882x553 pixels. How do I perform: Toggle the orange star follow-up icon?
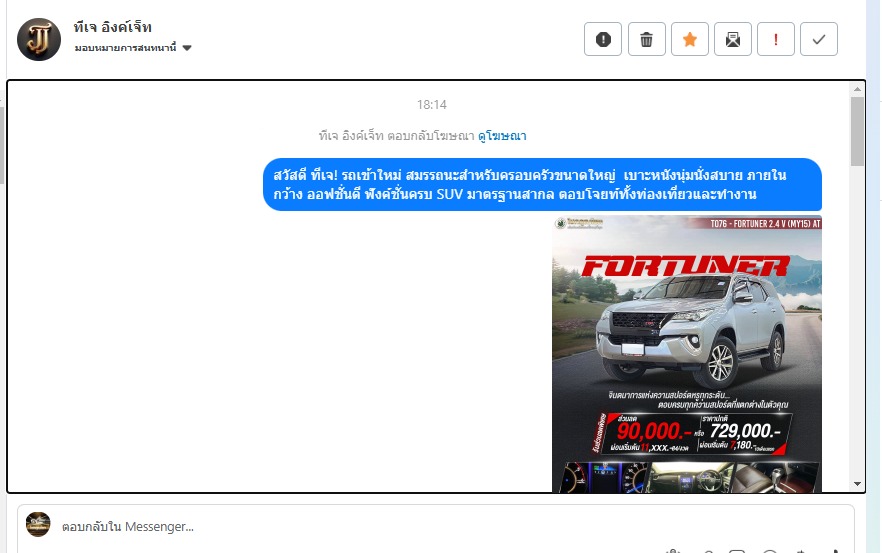[x=690, y=39]
